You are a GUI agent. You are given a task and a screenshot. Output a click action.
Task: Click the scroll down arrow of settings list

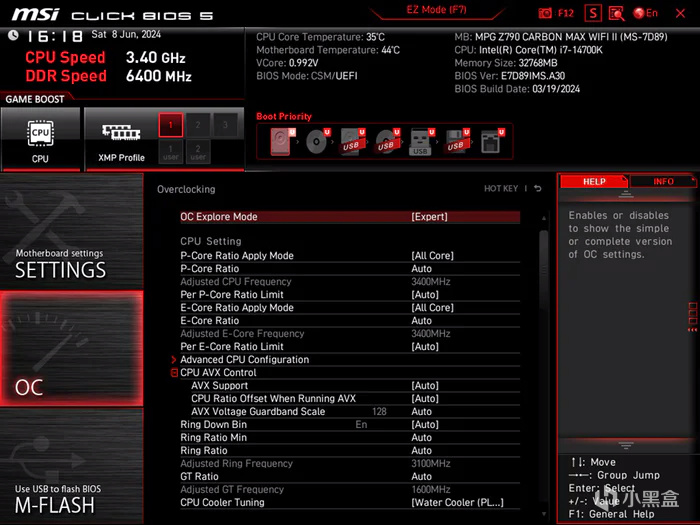(x=544, y=514)
